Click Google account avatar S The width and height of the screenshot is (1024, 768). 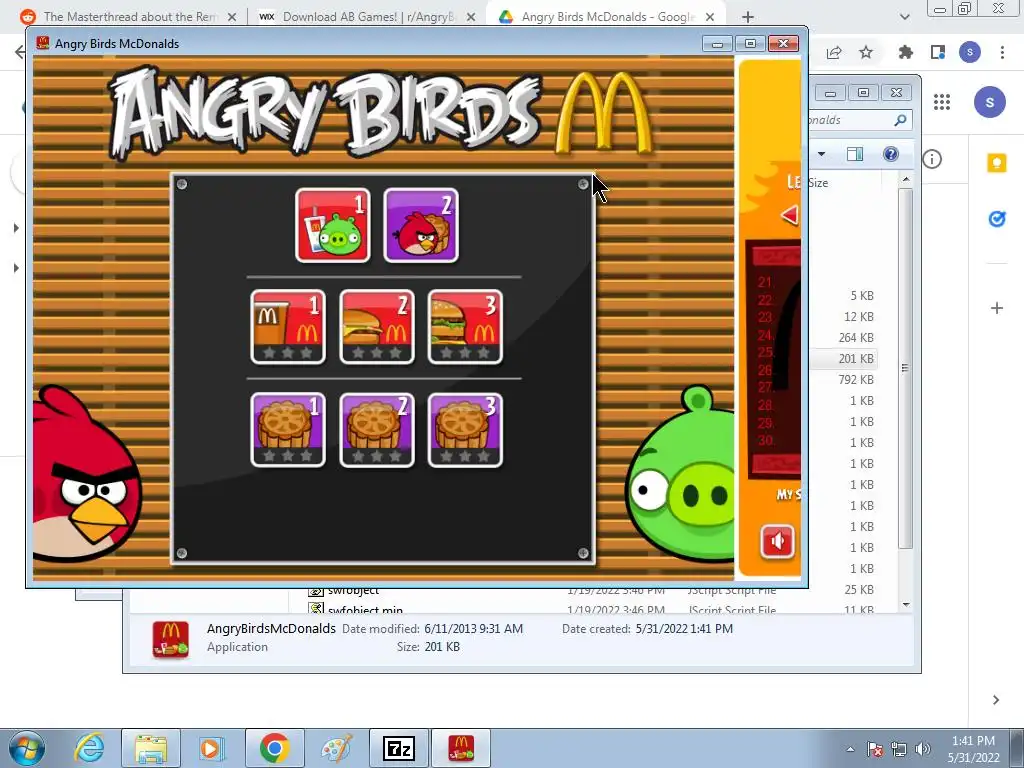point(989,102)
